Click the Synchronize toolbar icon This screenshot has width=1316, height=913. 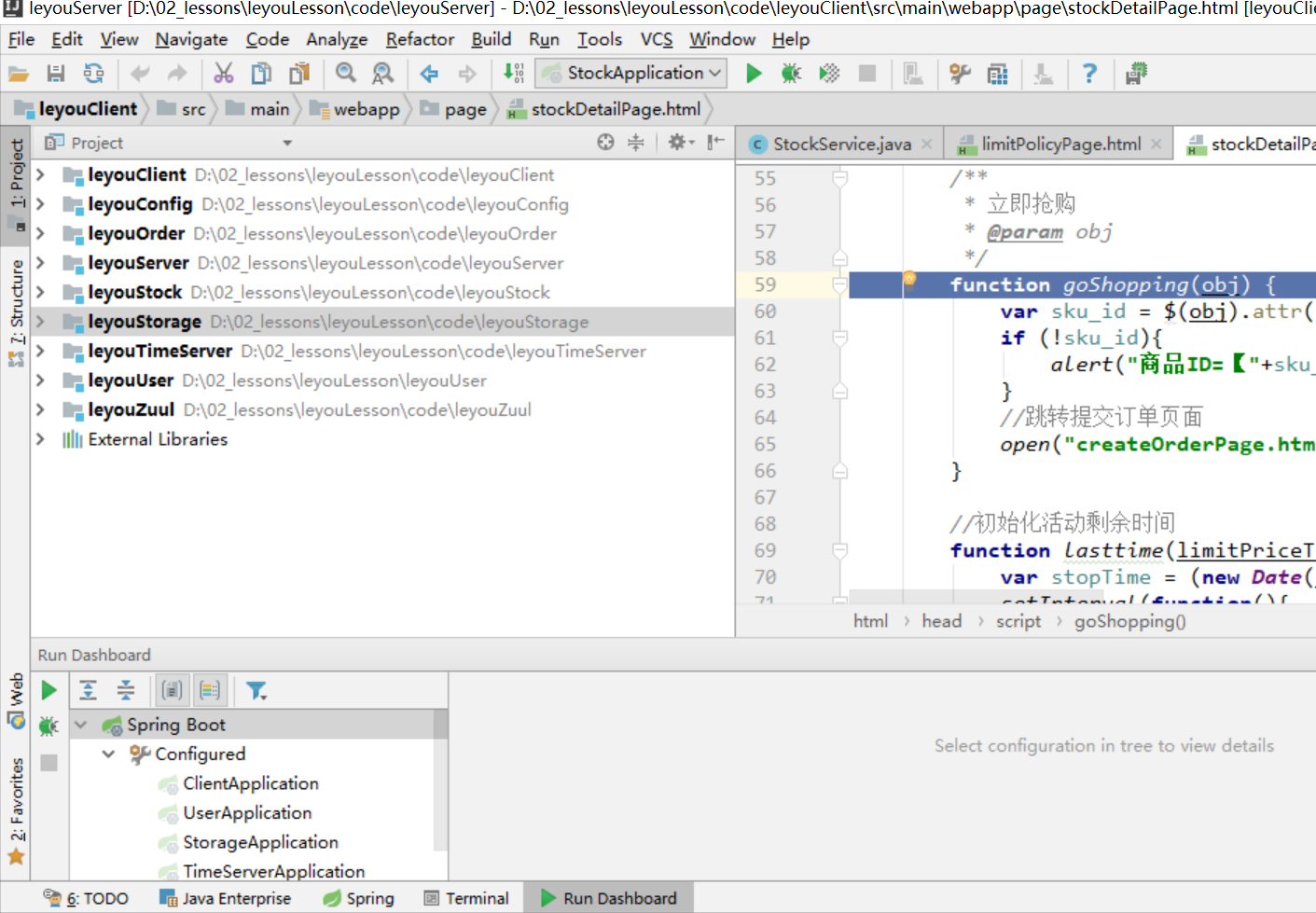click(x=93, y=74)
